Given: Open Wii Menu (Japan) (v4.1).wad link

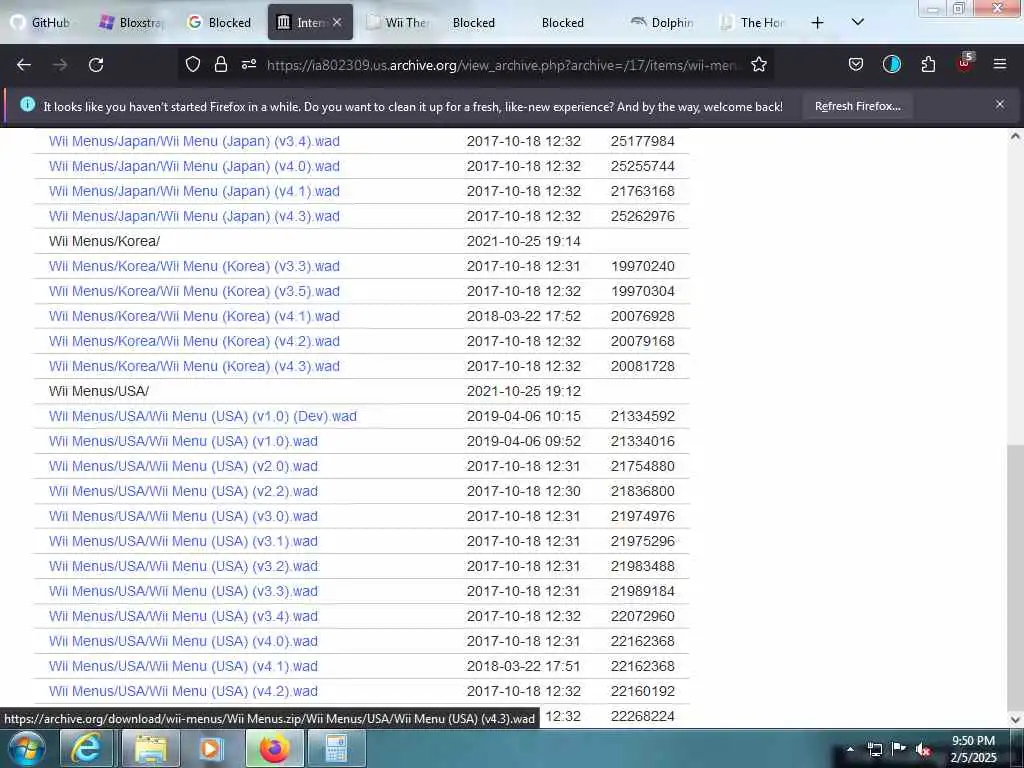Looking at the screenshot, I should coord(194,191).
